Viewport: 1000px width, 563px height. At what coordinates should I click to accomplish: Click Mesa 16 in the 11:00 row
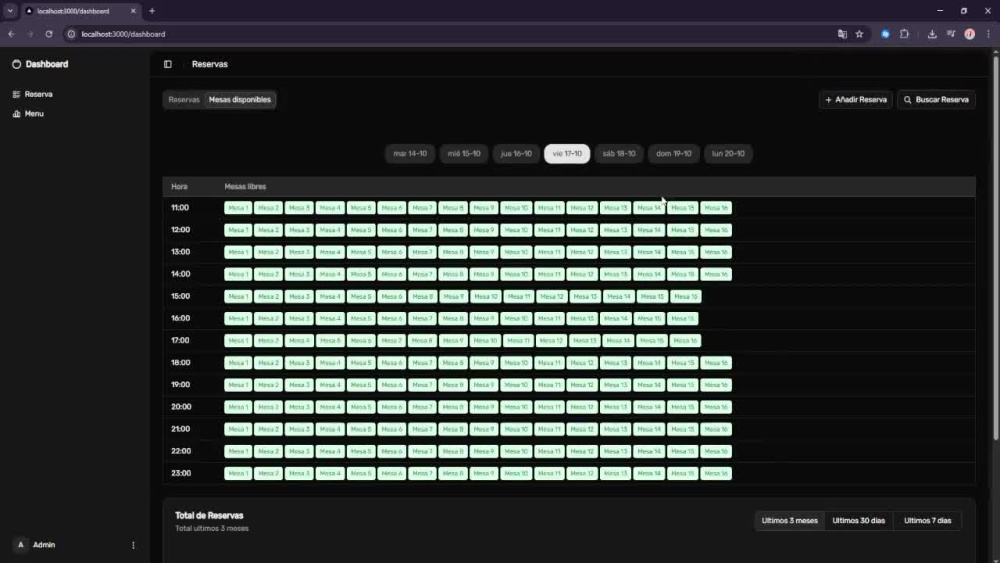[716, 208]
